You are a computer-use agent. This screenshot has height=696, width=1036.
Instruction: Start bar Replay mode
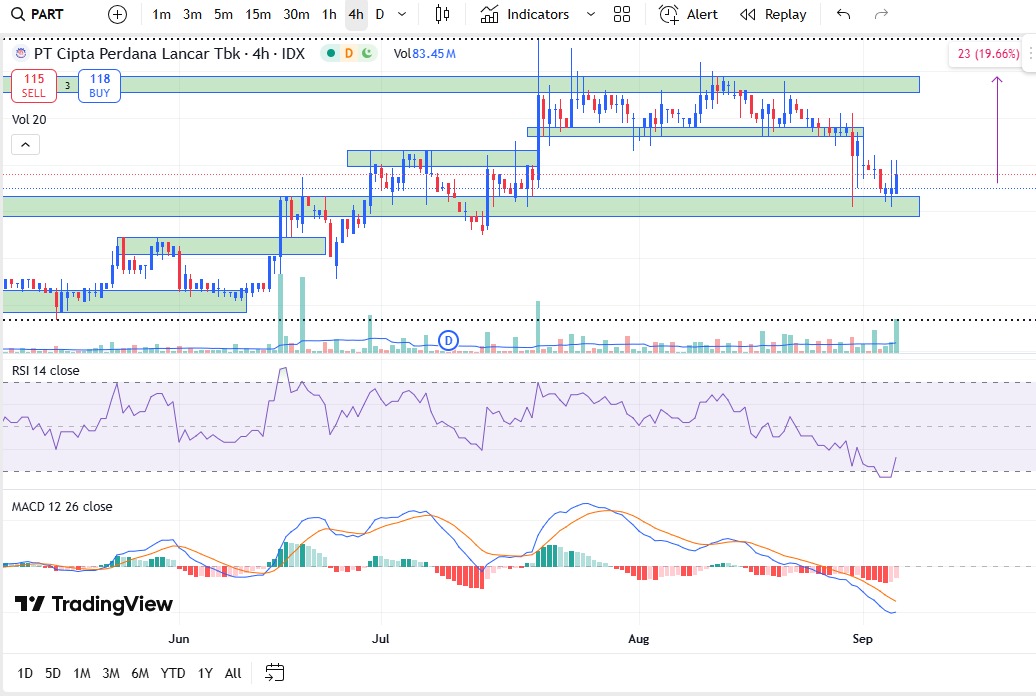[773, 14]
